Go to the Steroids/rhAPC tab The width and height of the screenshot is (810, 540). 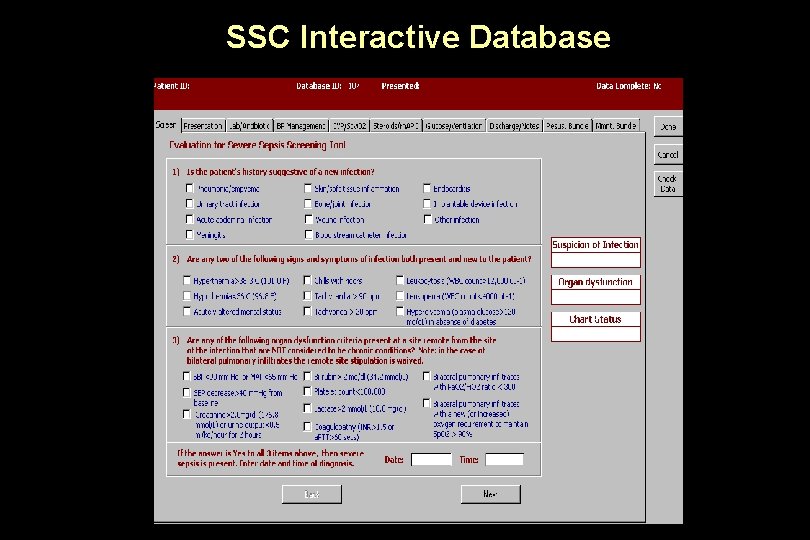pyautogui.click(x=396, y=126)
